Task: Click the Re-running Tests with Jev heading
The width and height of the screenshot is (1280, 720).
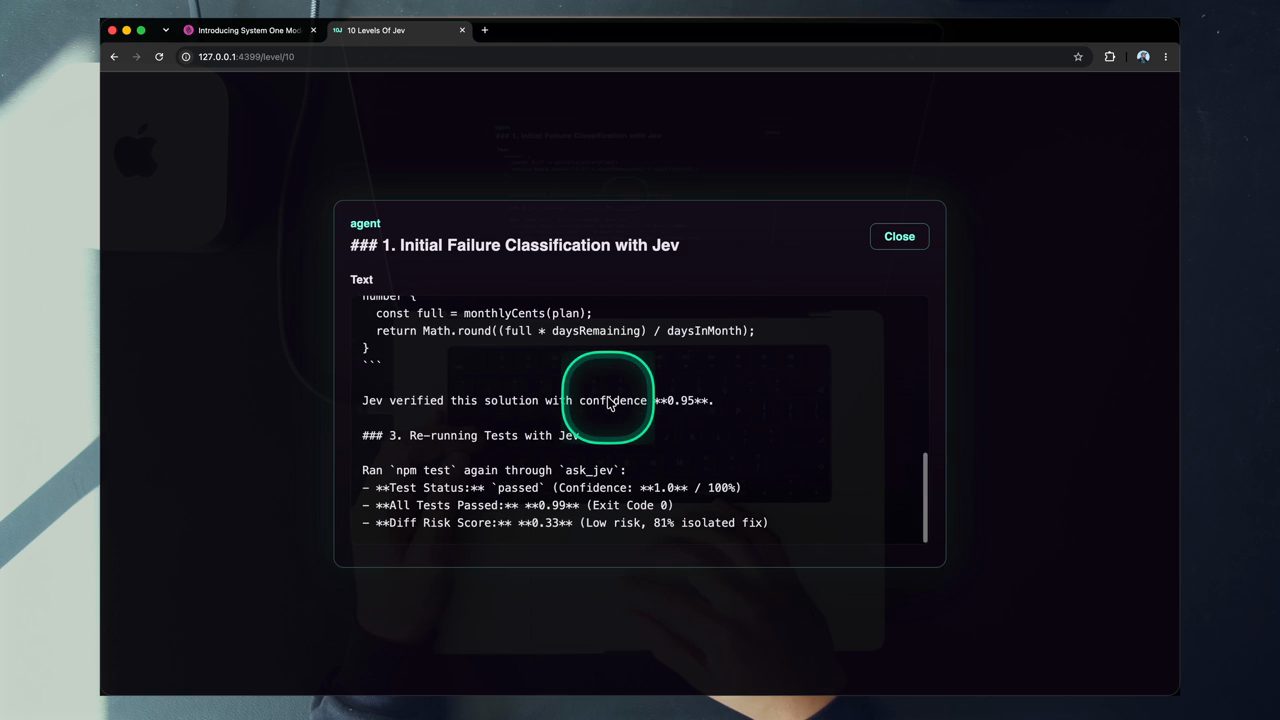Action: click(471, 436)
